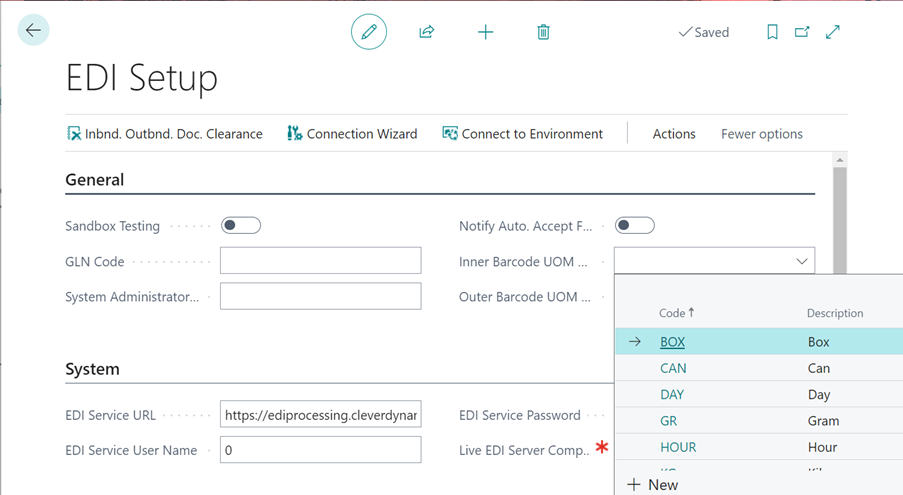The height and width of the screenshot is (495, 903).
Task: Open page in new window icon
Action: pos(802,32)
